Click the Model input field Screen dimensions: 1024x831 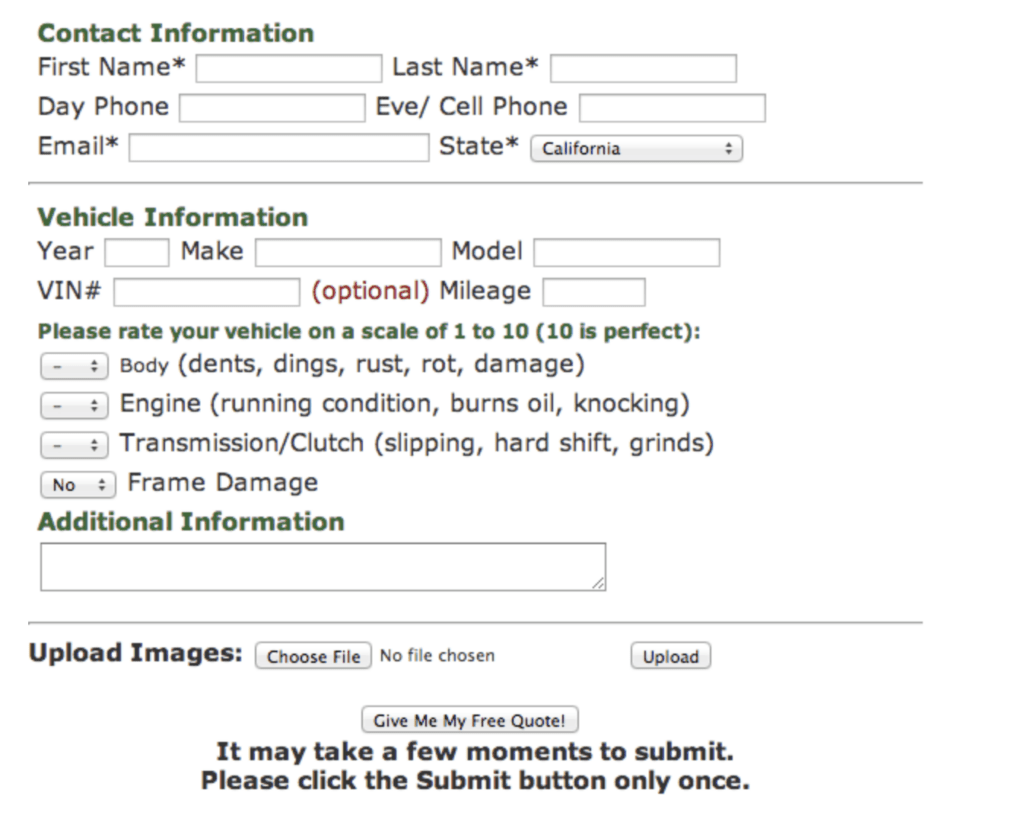626,252
